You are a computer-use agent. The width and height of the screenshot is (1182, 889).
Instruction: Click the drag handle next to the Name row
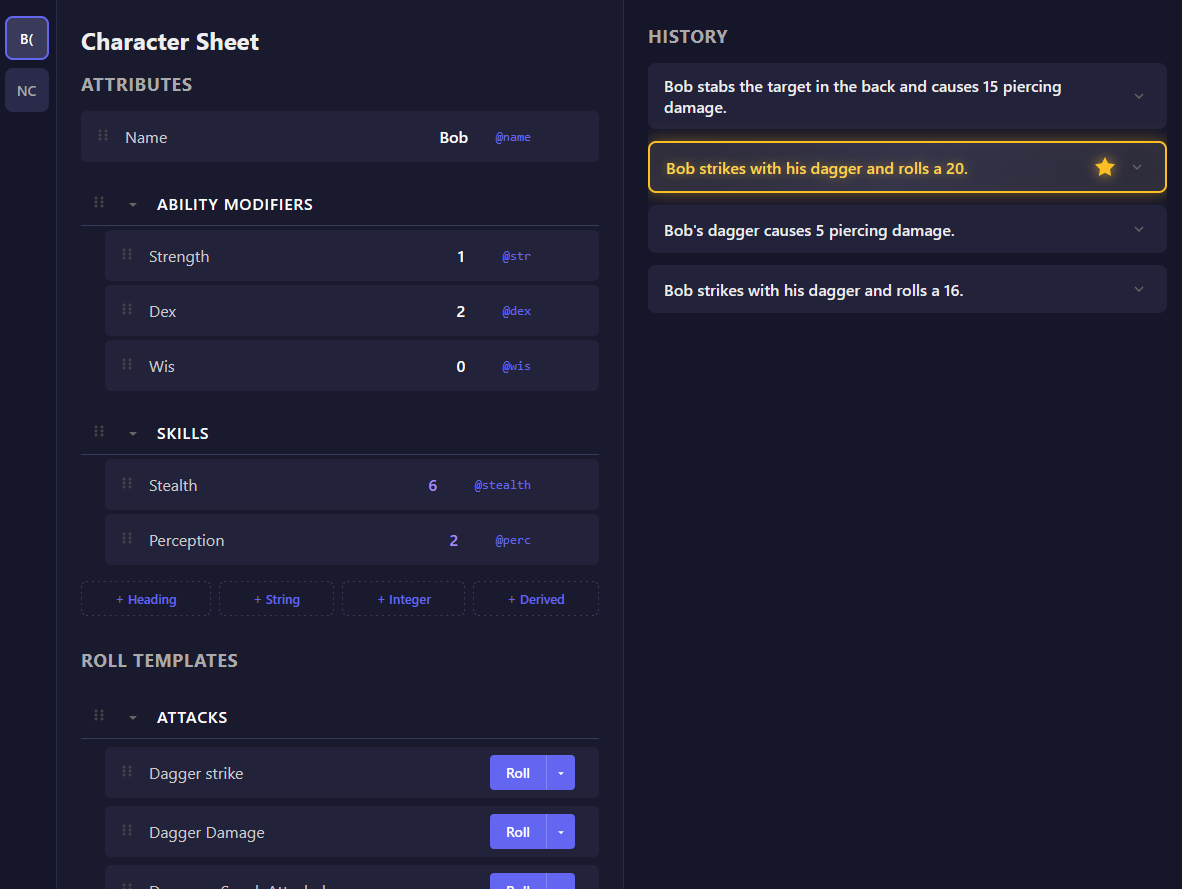[x=102, y=137]
